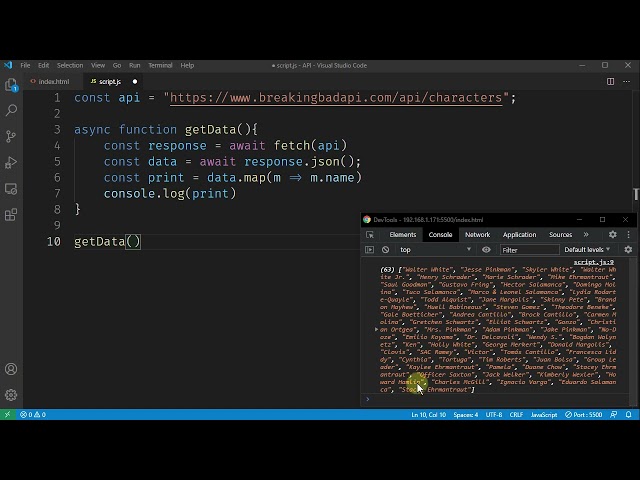Click line number 10 in gutter
The width and height of the screenshot is (640, 480).
coord(53,242)
